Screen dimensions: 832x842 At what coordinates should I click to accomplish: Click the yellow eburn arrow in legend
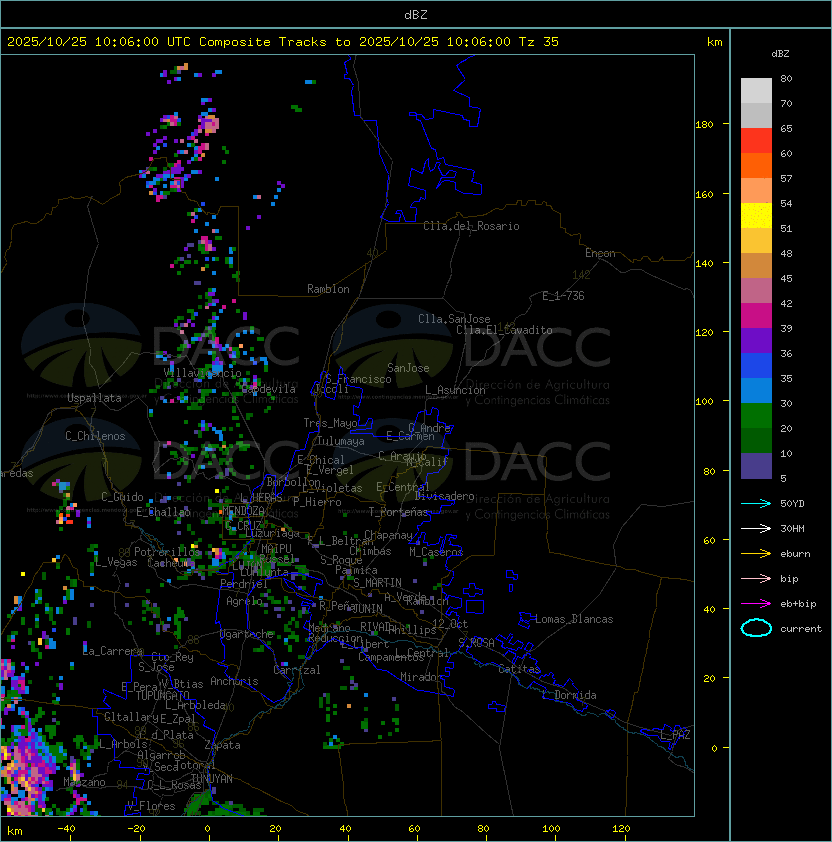tap(756, 554)
